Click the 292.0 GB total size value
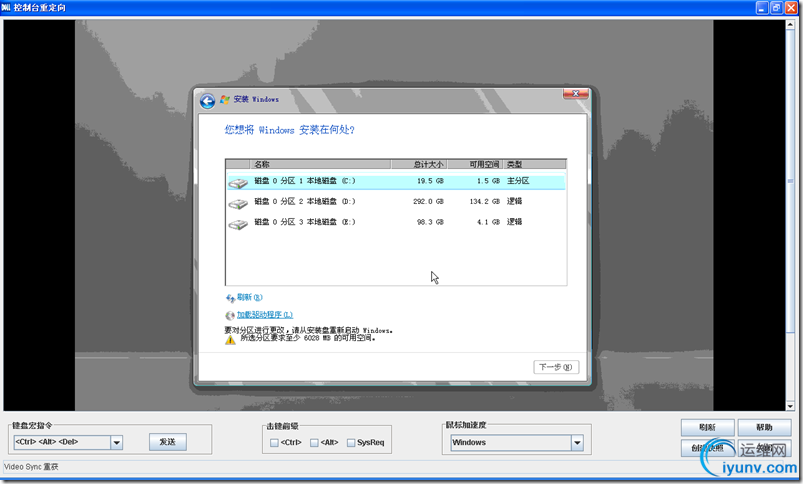Screen dimensions: 803x484 pos(428,202)
